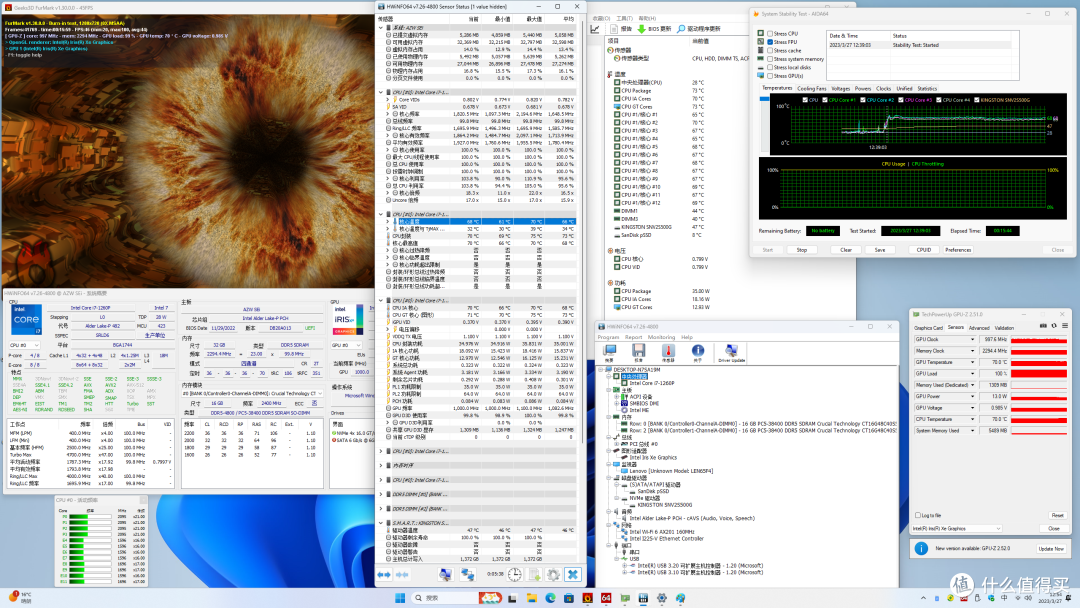Click the GPU Load red sensor bar

[1039, 373]
